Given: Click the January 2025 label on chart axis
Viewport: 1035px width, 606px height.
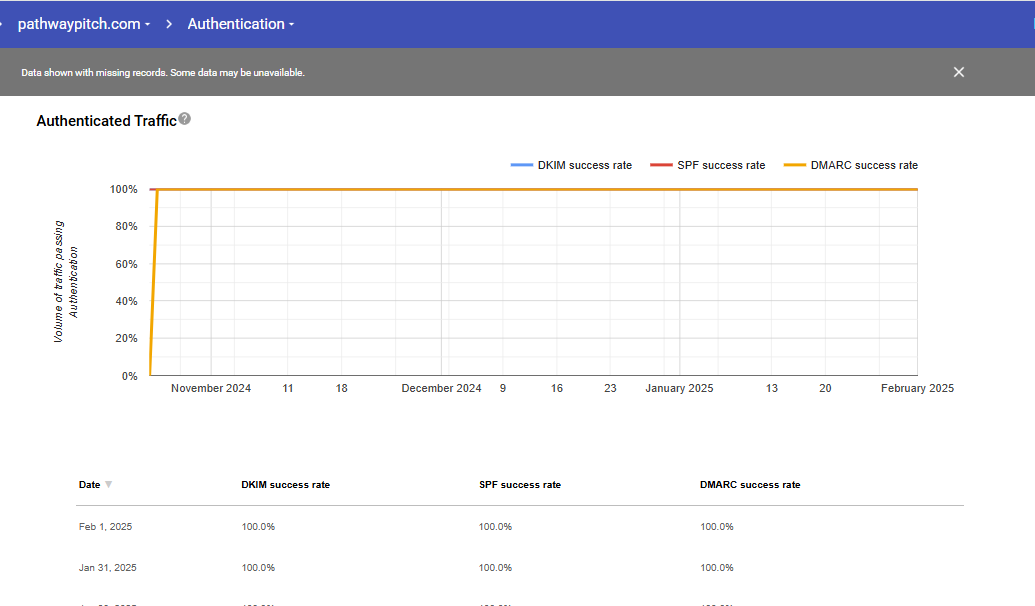Looking at the screenshot, I should [679, 388].
